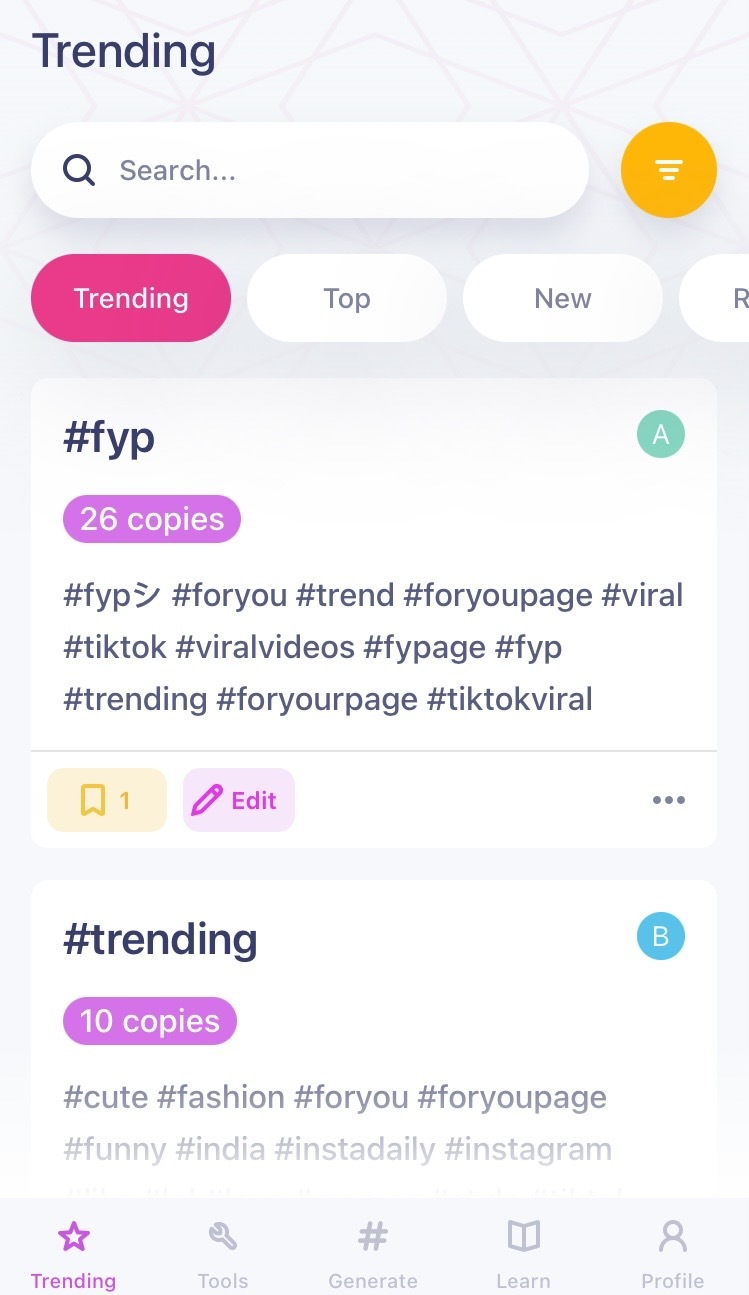Open the Profile person tab

pos(672,1255)
